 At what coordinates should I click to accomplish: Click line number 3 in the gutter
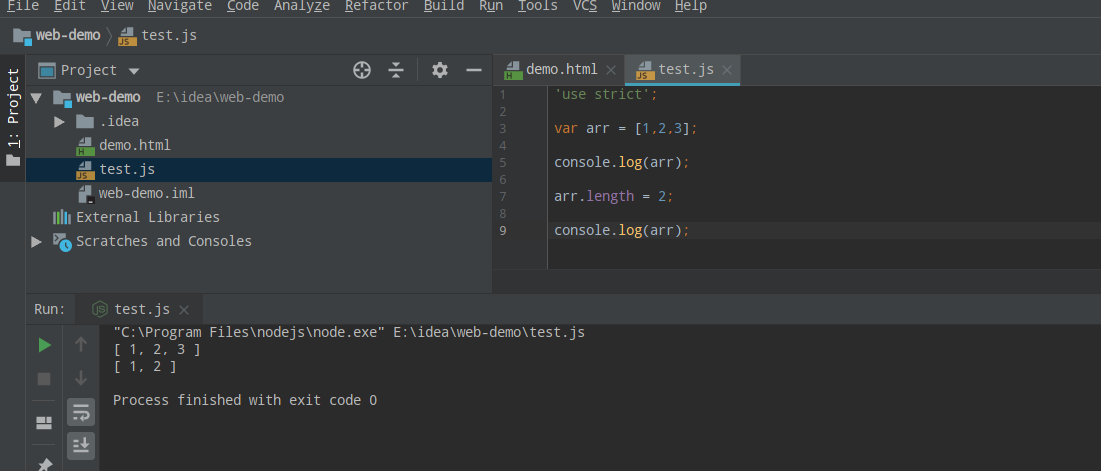pos(503,128)
